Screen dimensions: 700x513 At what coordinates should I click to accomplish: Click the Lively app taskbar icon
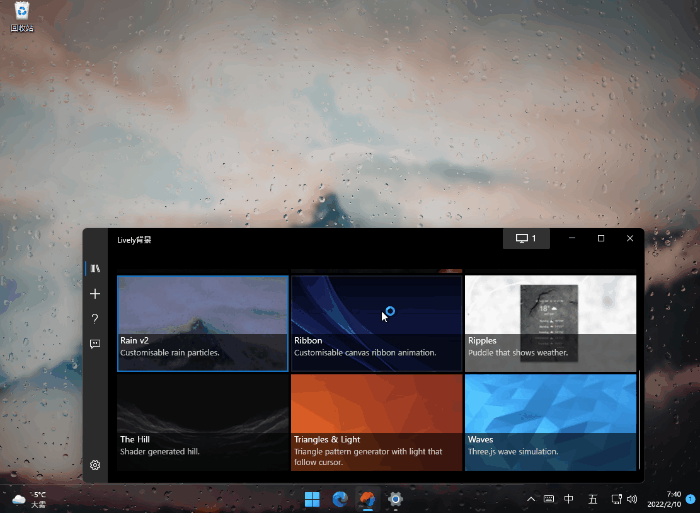coord(367,498)
